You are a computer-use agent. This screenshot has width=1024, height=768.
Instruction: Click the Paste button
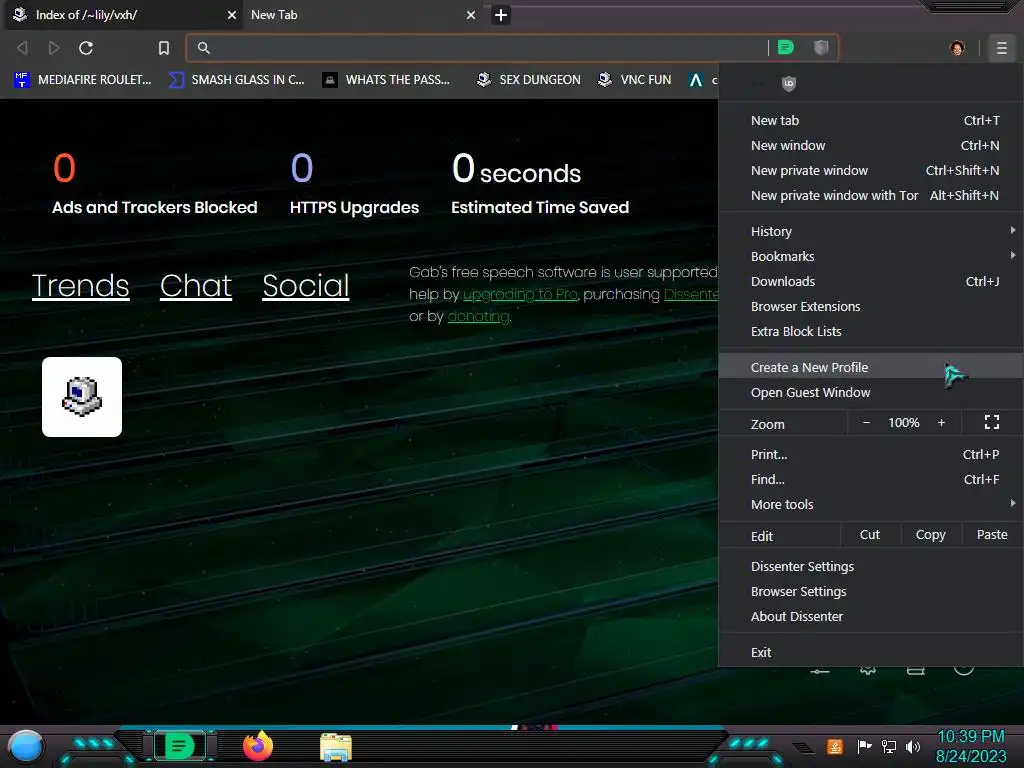(x=992, y=535)
